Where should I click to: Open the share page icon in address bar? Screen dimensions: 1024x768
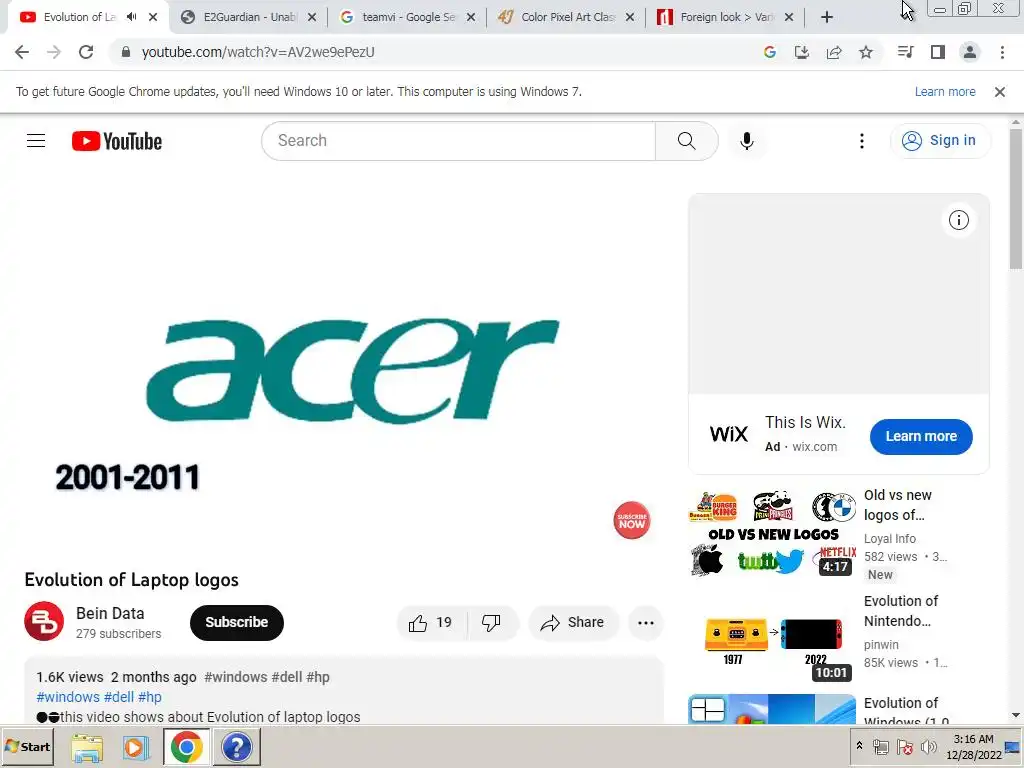[x=834, y=52]
